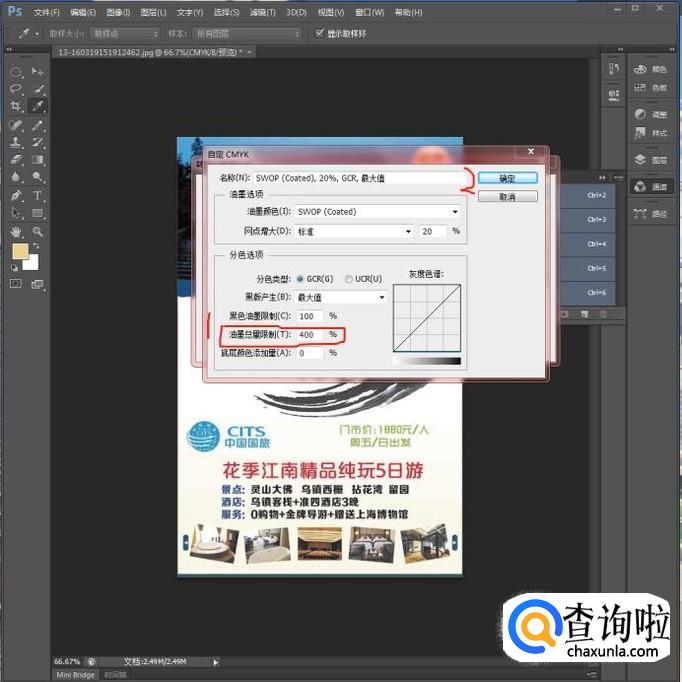Select the Hand tool
Image resolution: width=682 pixels, height=682 pixels.
tap(16, 231)
